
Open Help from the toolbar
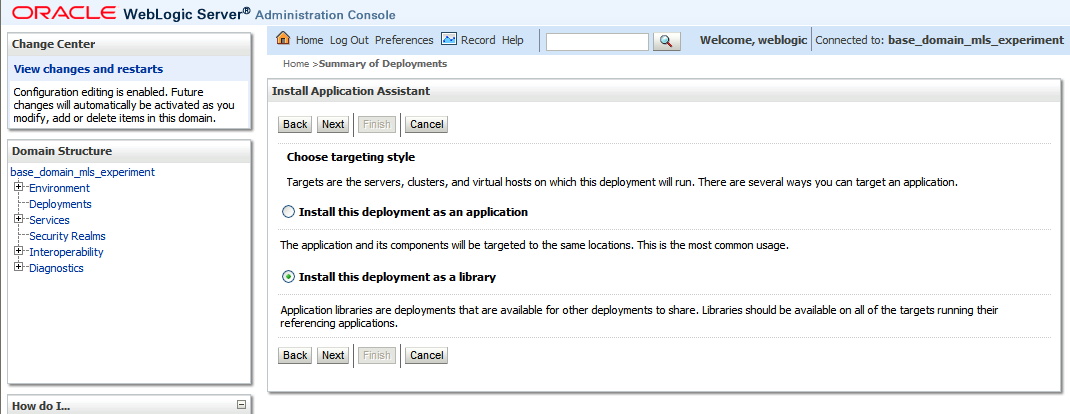point(512,40)
